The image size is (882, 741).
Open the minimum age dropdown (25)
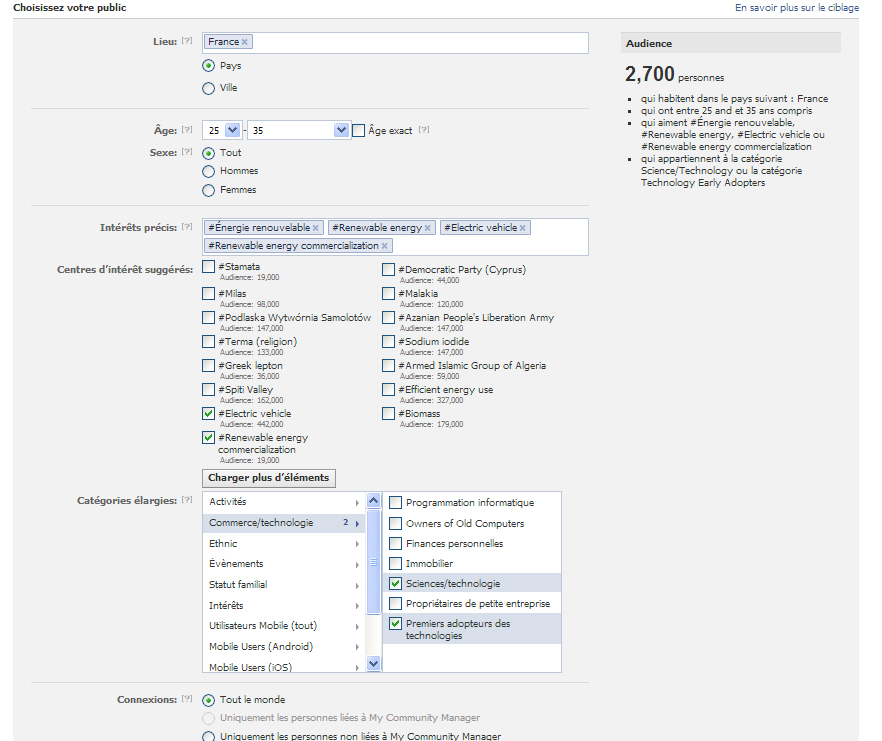223,131
